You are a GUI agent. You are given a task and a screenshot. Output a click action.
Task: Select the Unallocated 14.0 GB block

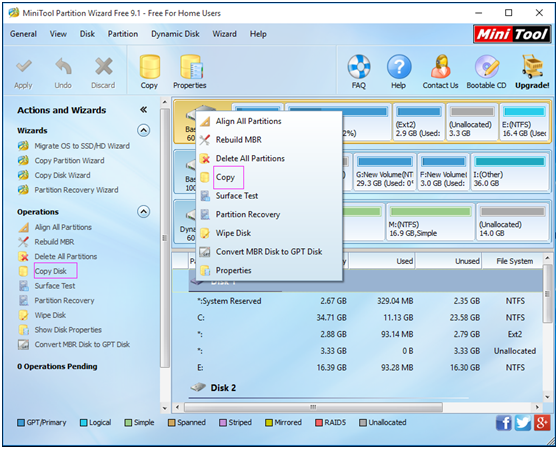click(512, 222)
